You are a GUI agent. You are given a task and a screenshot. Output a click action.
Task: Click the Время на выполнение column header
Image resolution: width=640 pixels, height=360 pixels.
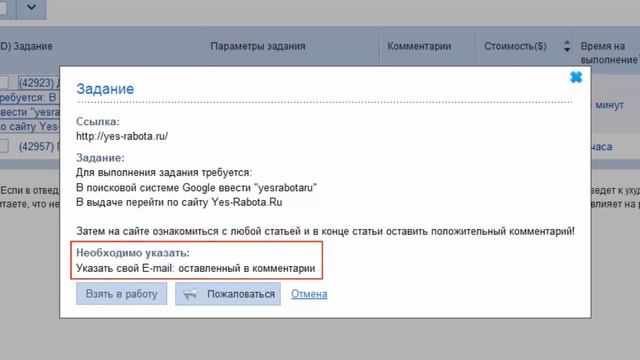point(609,53)
